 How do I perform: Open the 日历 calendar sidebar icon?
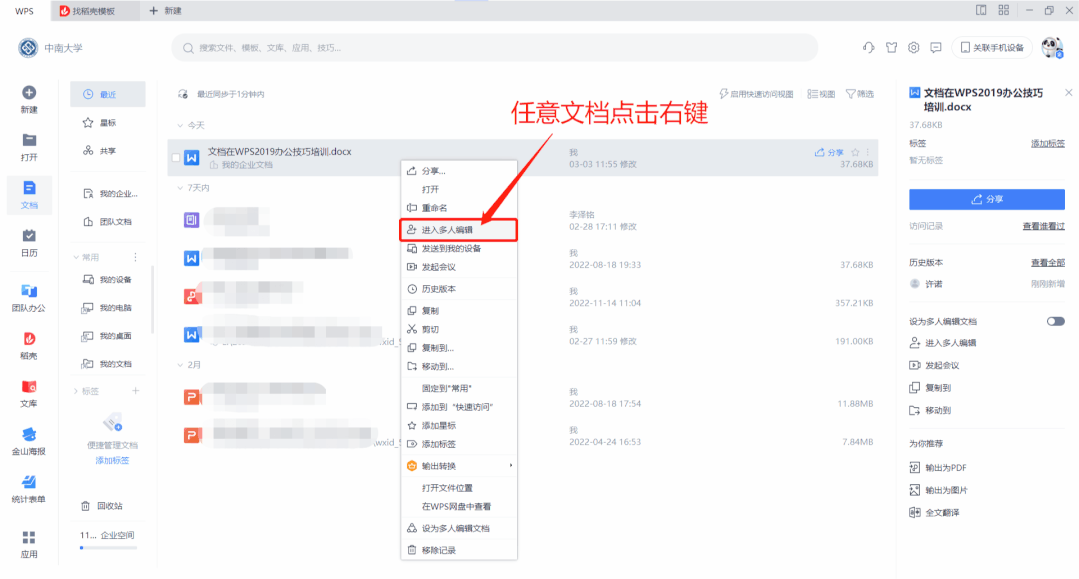pyautogui.click(x=29, y=236)
